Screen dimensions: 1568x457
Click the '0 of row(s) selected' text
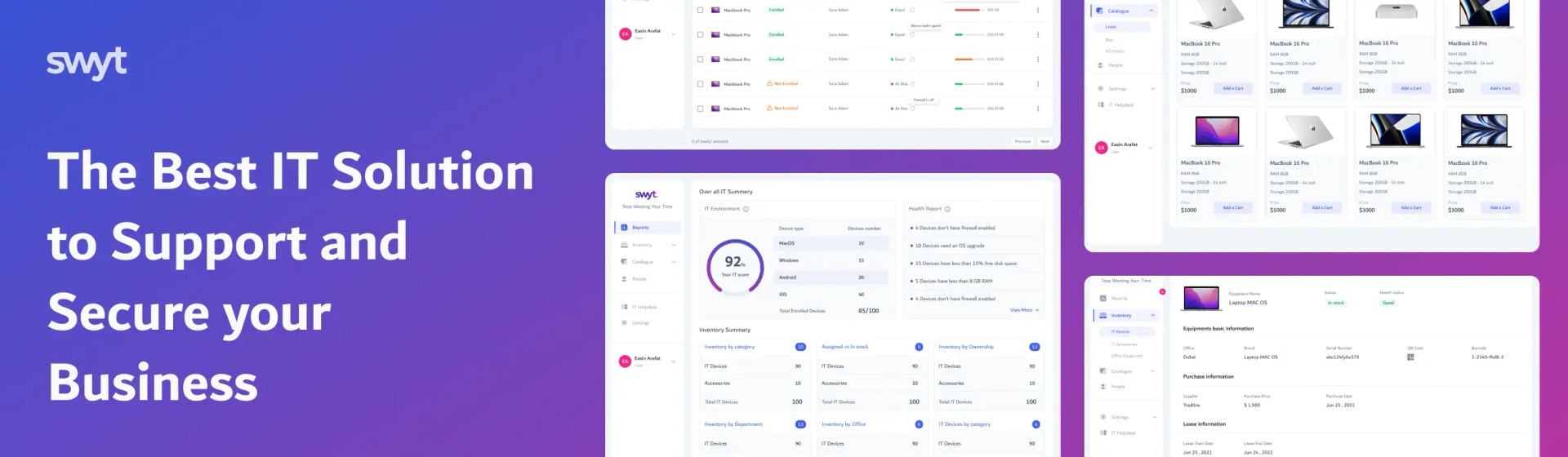(x=710, y=141)
